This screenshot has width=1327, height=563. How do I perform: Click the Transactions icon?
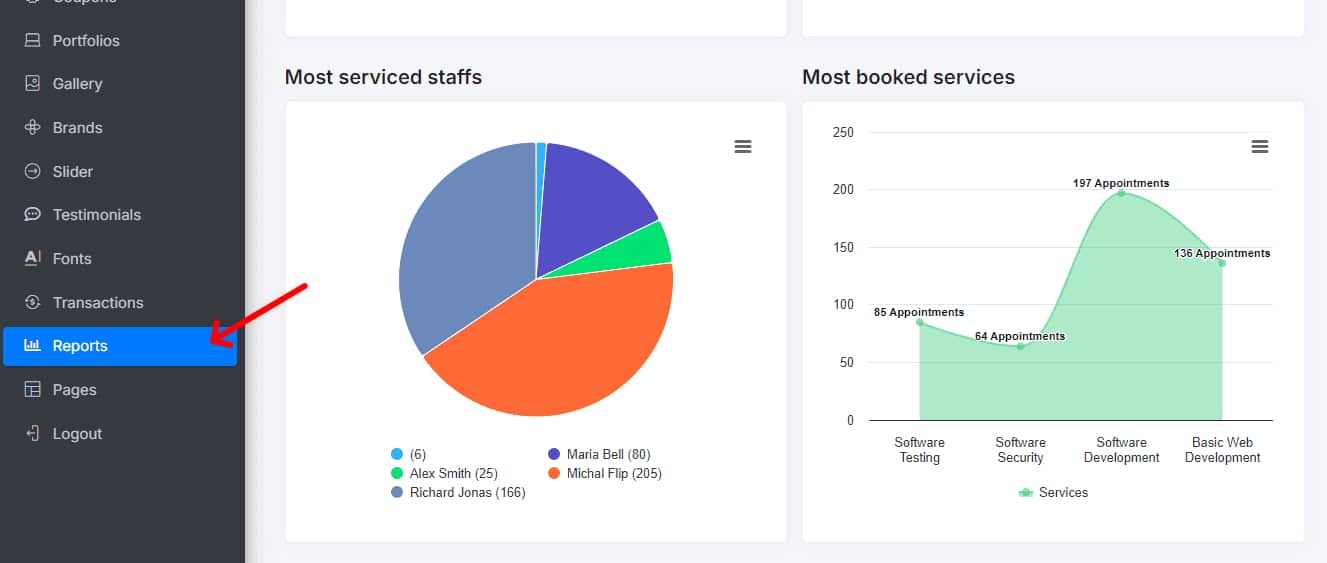[x=32, y=302]
